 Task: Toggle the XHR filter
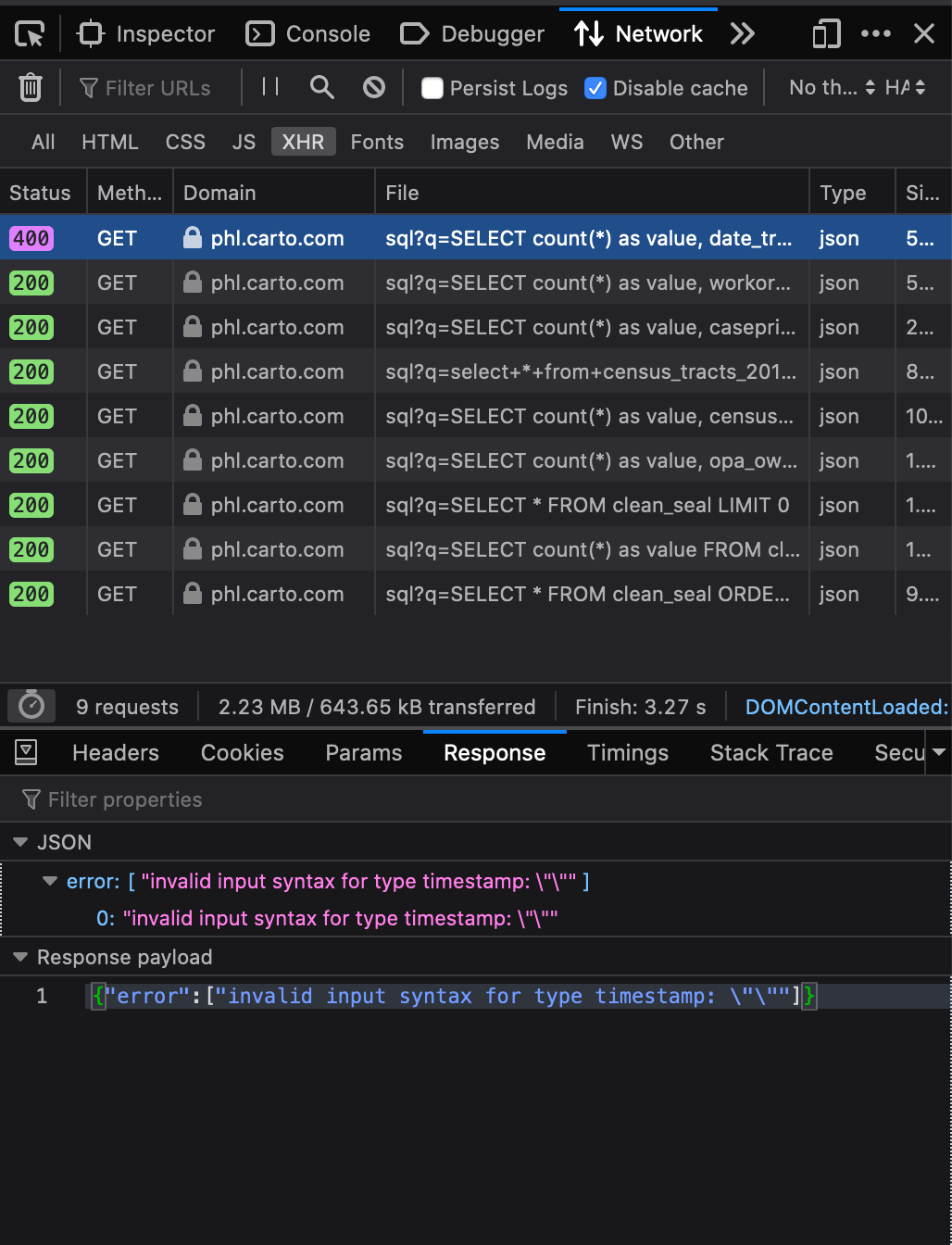[x=304, y=142]
